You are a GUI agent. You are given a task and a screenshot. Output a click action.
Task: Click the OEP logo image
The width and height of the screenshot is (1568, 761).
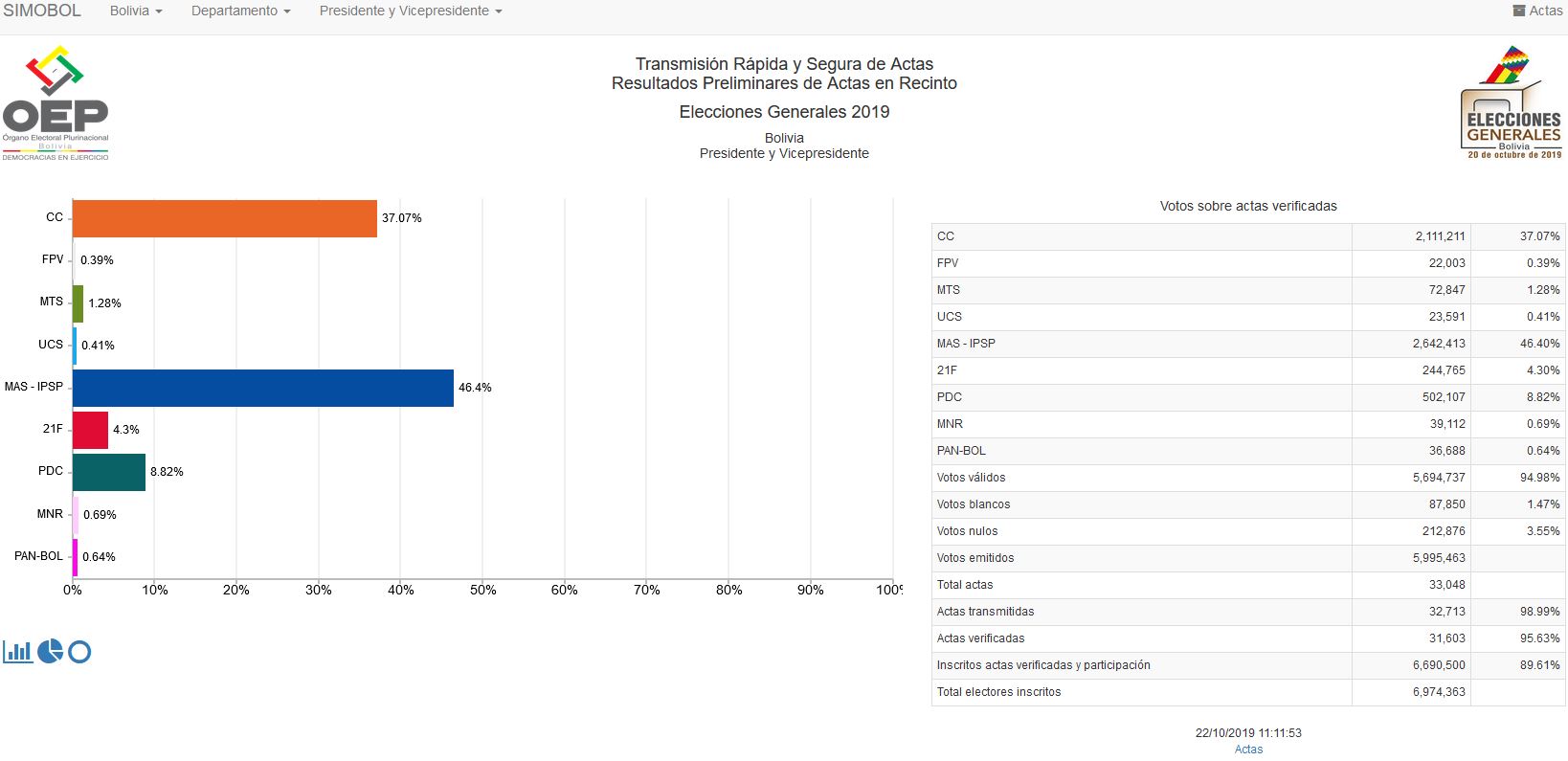pos(56,103)
